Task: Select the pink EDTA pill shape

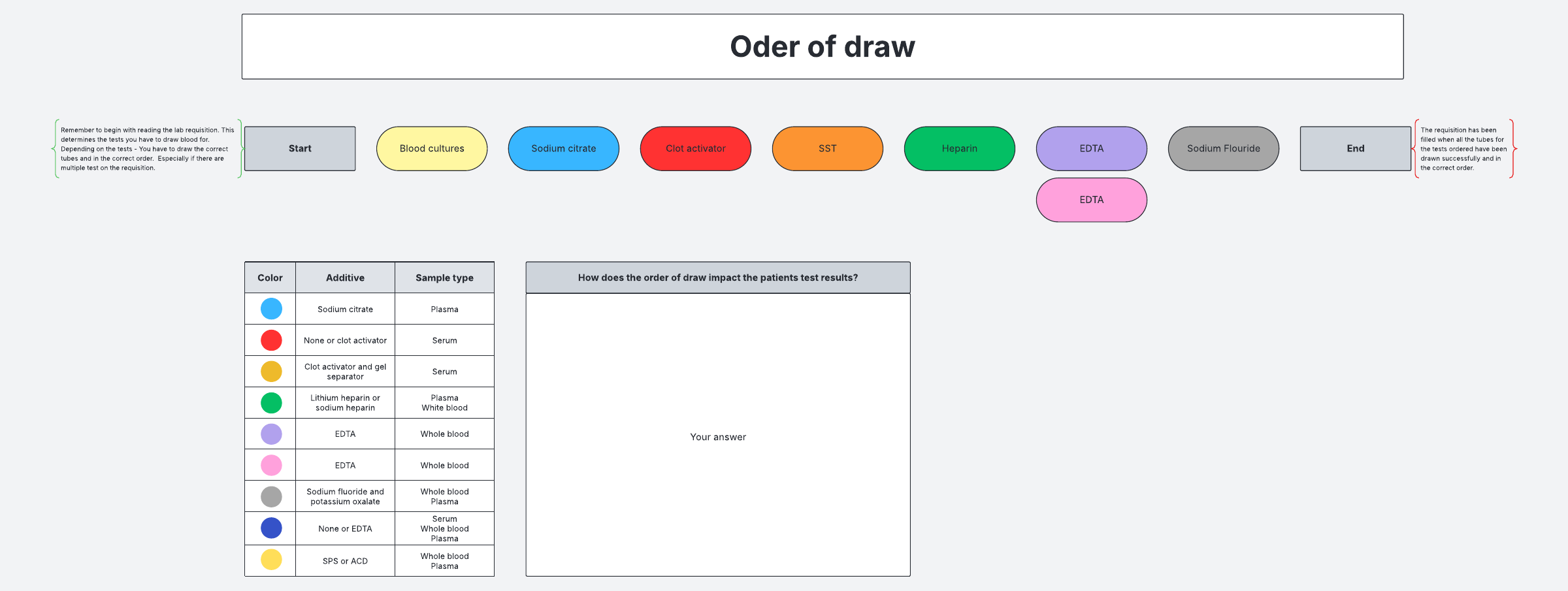Action: [1091, 200]
